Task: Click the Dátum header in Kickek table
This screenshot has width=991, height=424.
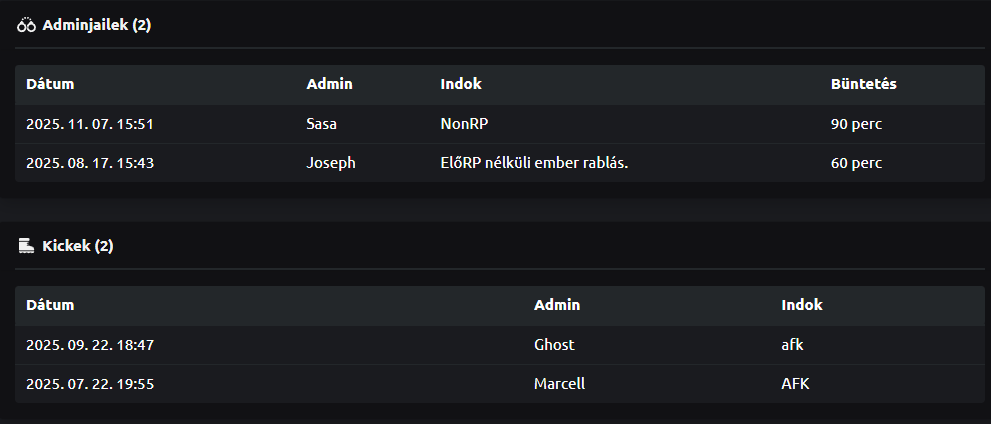Action: click(50, 305)
